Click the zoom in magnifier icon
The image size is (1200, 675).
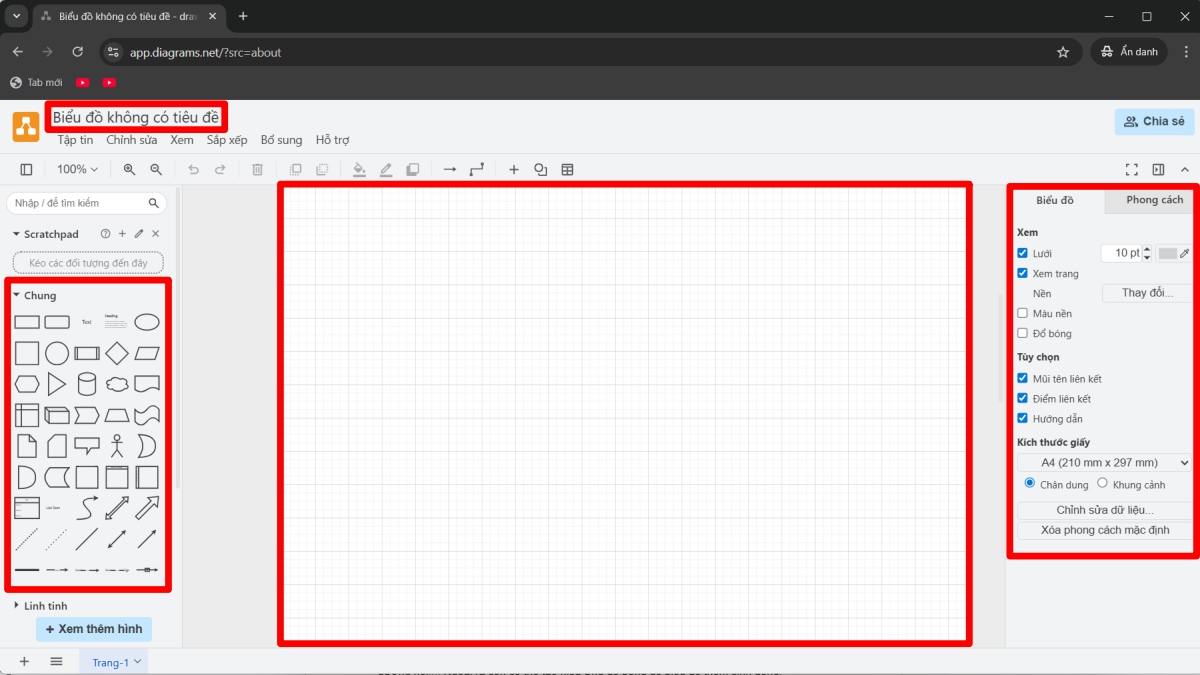coord(129,170)
